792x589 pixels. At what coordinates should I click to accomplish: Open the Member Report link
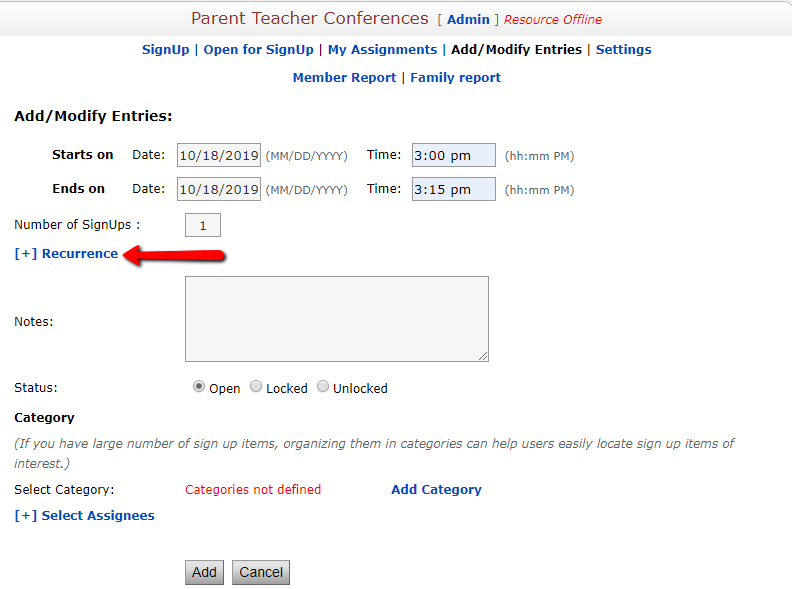(x=344, y=78)
